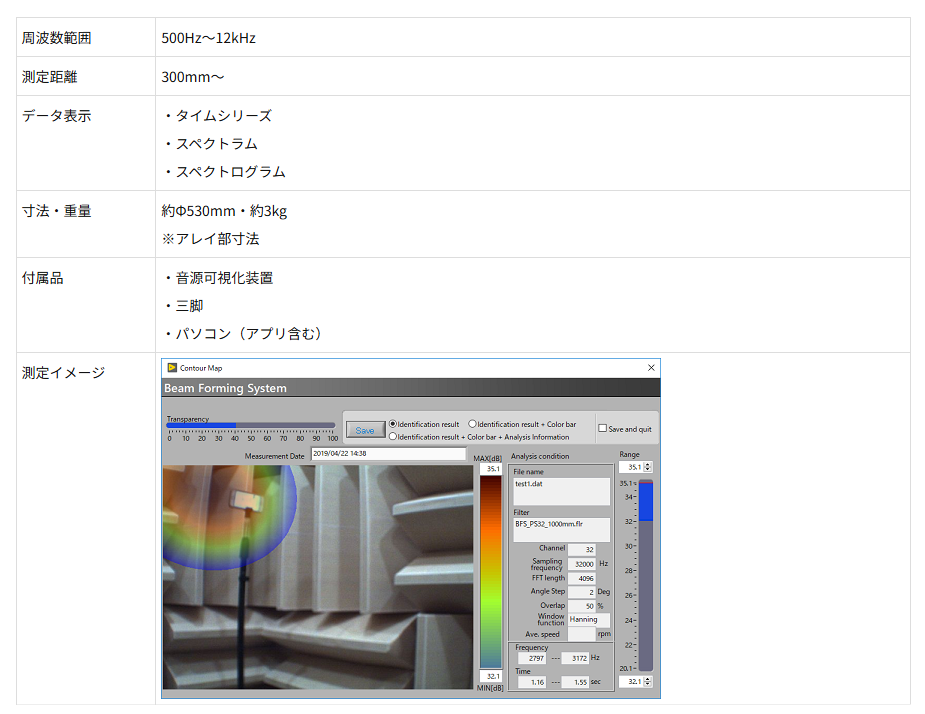Viewport: 925px width, 714px height.
Task: Click the MIN[dB] value field
Action: tap(491, 676)
